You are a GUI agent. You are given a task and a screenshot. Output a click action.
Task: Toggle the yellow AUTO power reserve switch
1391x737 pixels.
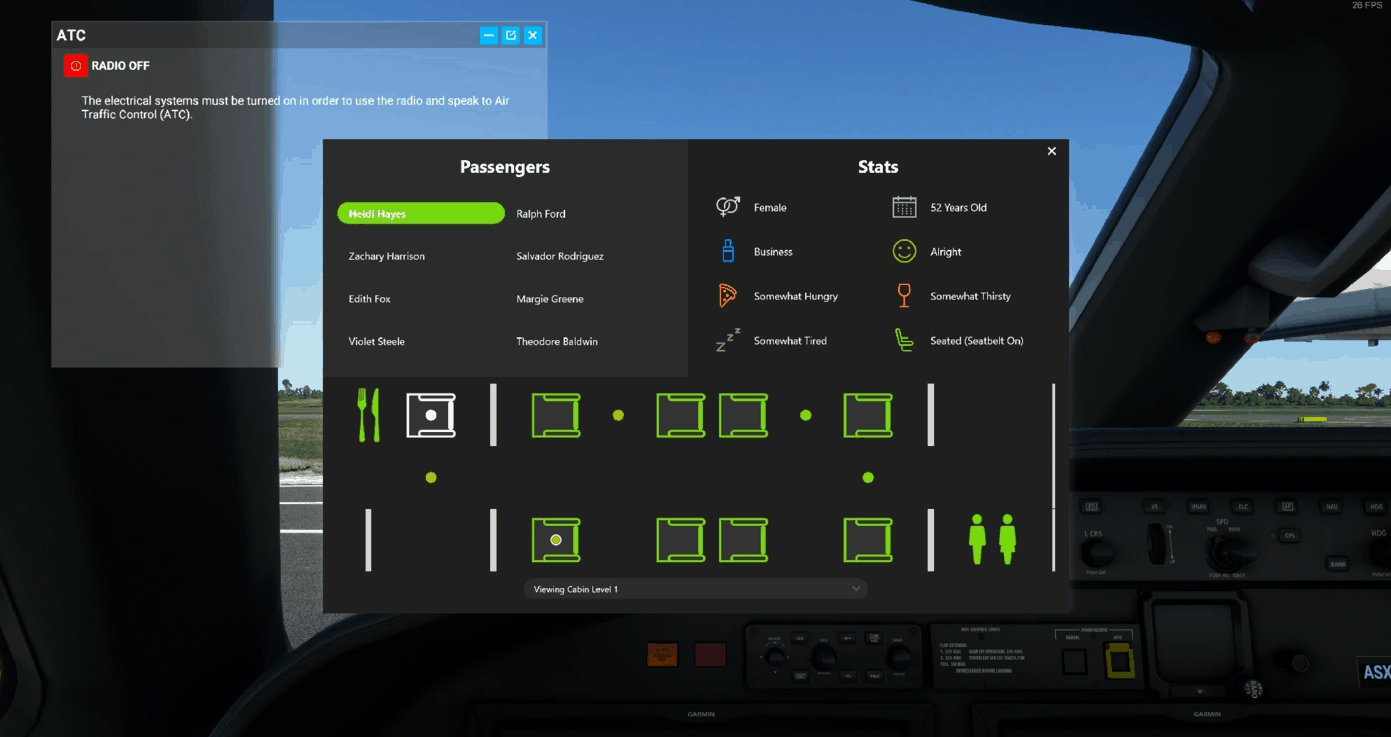coord(1118,660)
